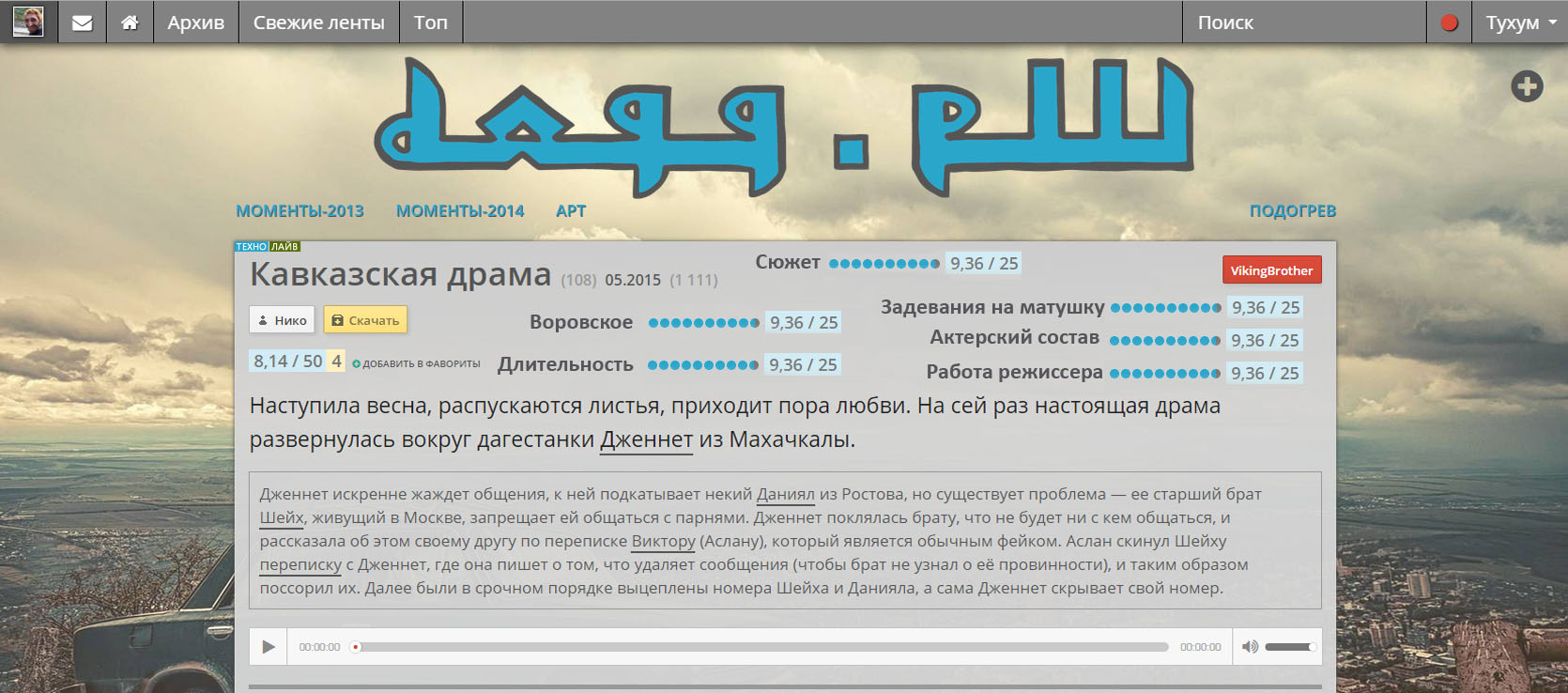This screenshot has height=693, width=1568.
Task: Open the Архив menu item
Action: click(x=195, y=23)
